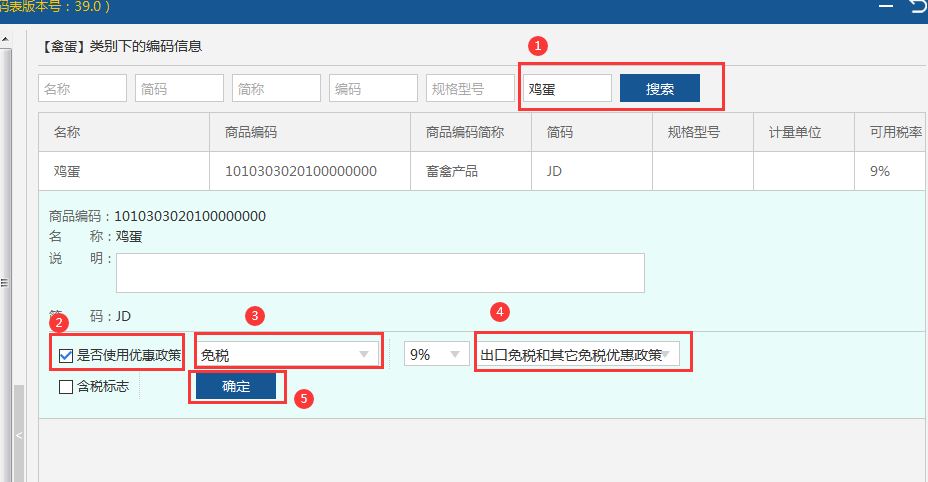Click the 搜索 search button
This screenshot has height=482, width=928.
[x=659, y=88]
